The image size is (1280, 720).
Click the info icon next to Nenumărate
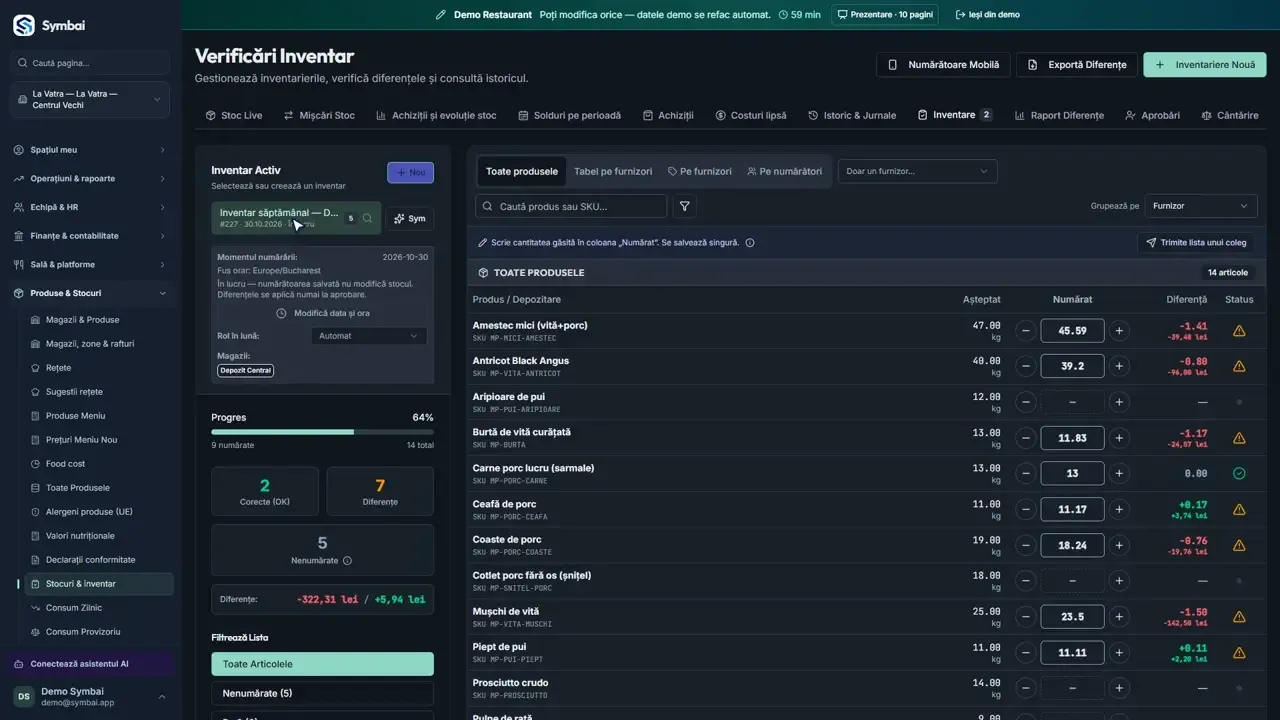(x=347, y=561)
